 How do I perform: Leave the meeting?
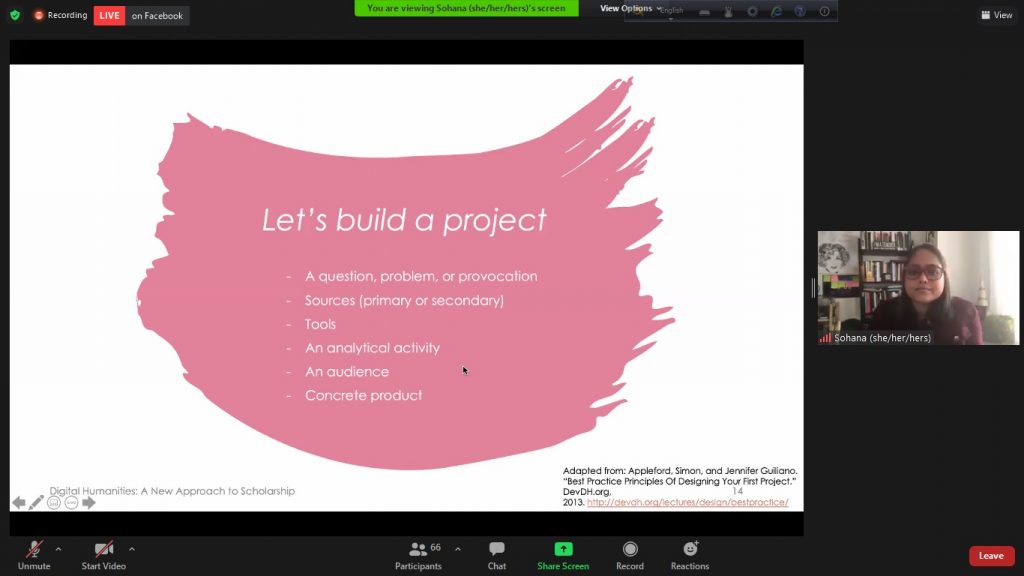point(991,556)
